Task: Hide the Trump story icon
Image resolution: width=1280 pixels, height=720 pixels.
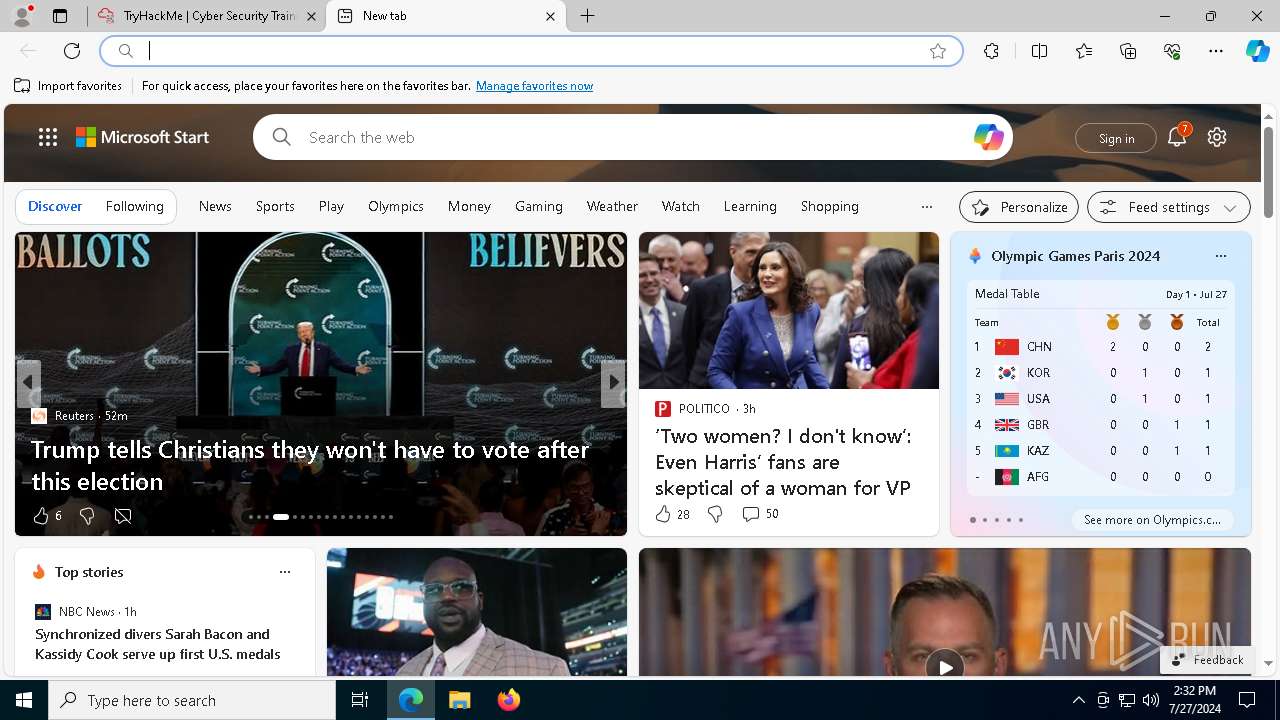Action: point(123,516)
